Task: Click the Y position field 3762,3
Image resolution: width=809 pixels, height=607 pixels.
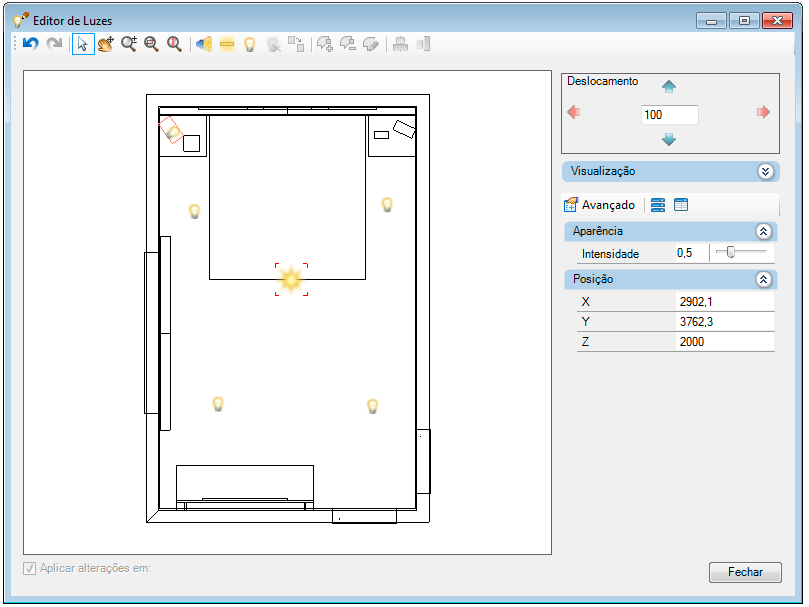Action: pos(725,322)
